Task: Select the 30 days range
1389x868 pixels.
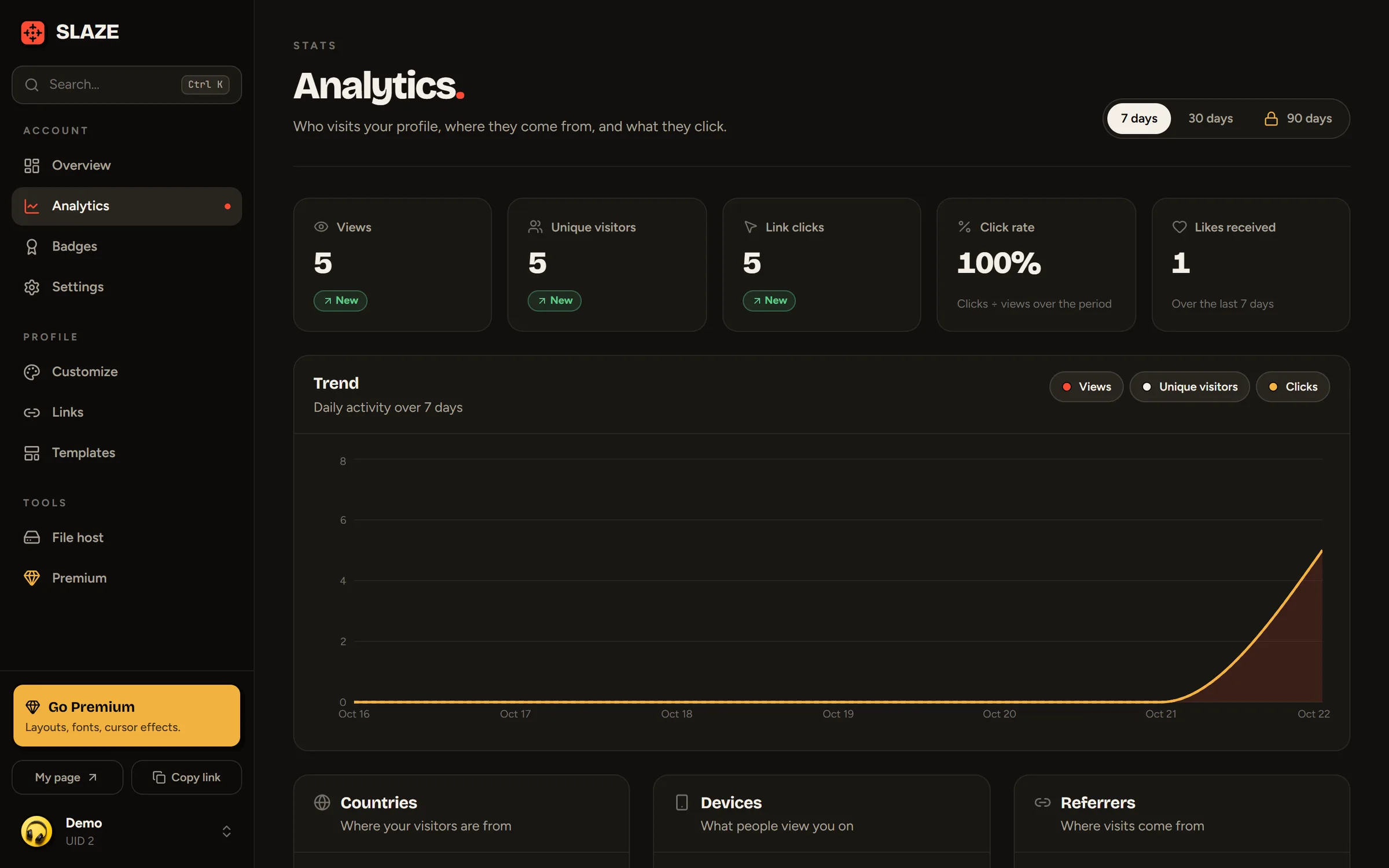Action: (1210, 119)
